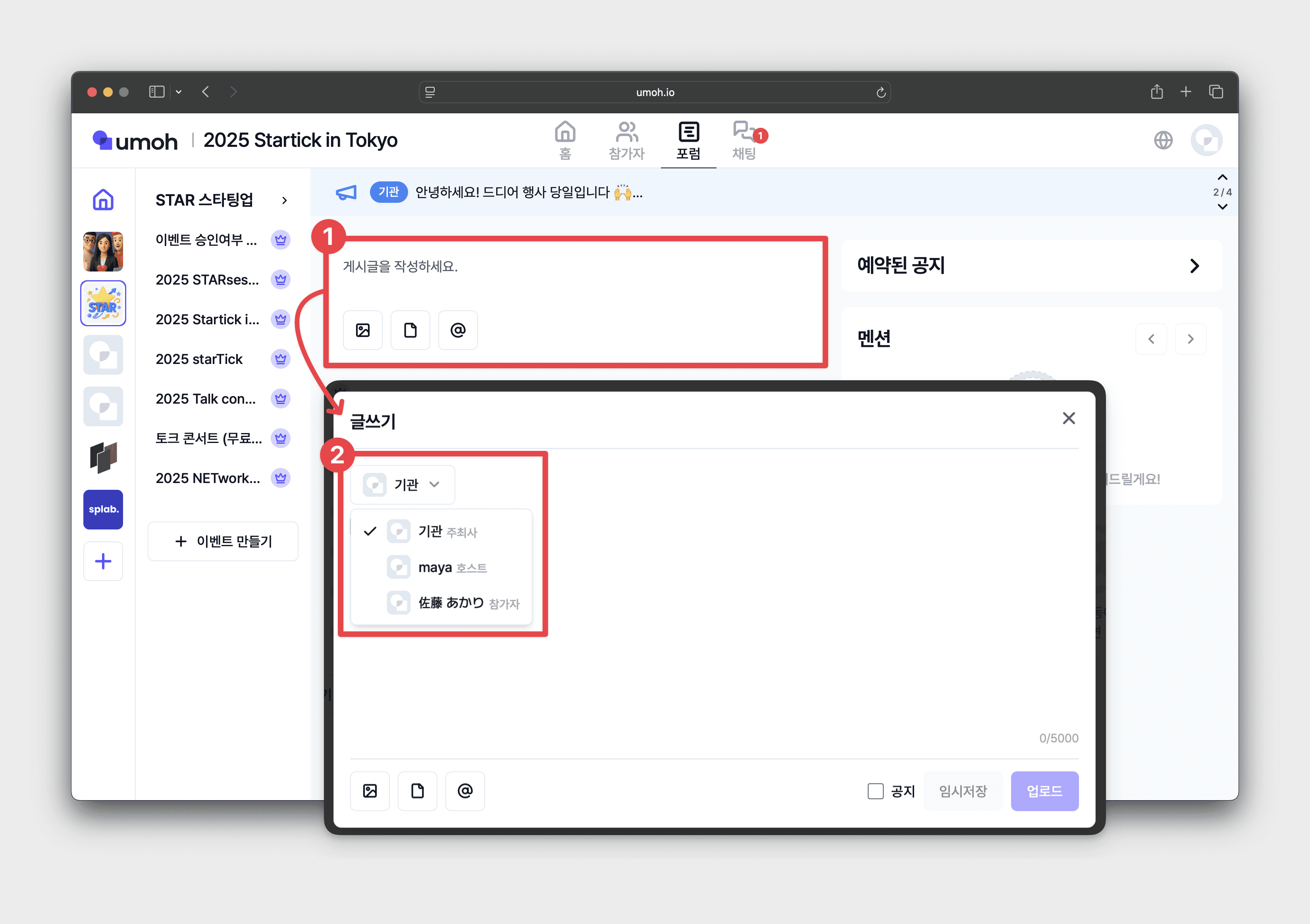This screenshot has width=1310, height=924.
Task: Expand the 예약된 공지 panel arrow
Action: click(x=1194, y=266)
